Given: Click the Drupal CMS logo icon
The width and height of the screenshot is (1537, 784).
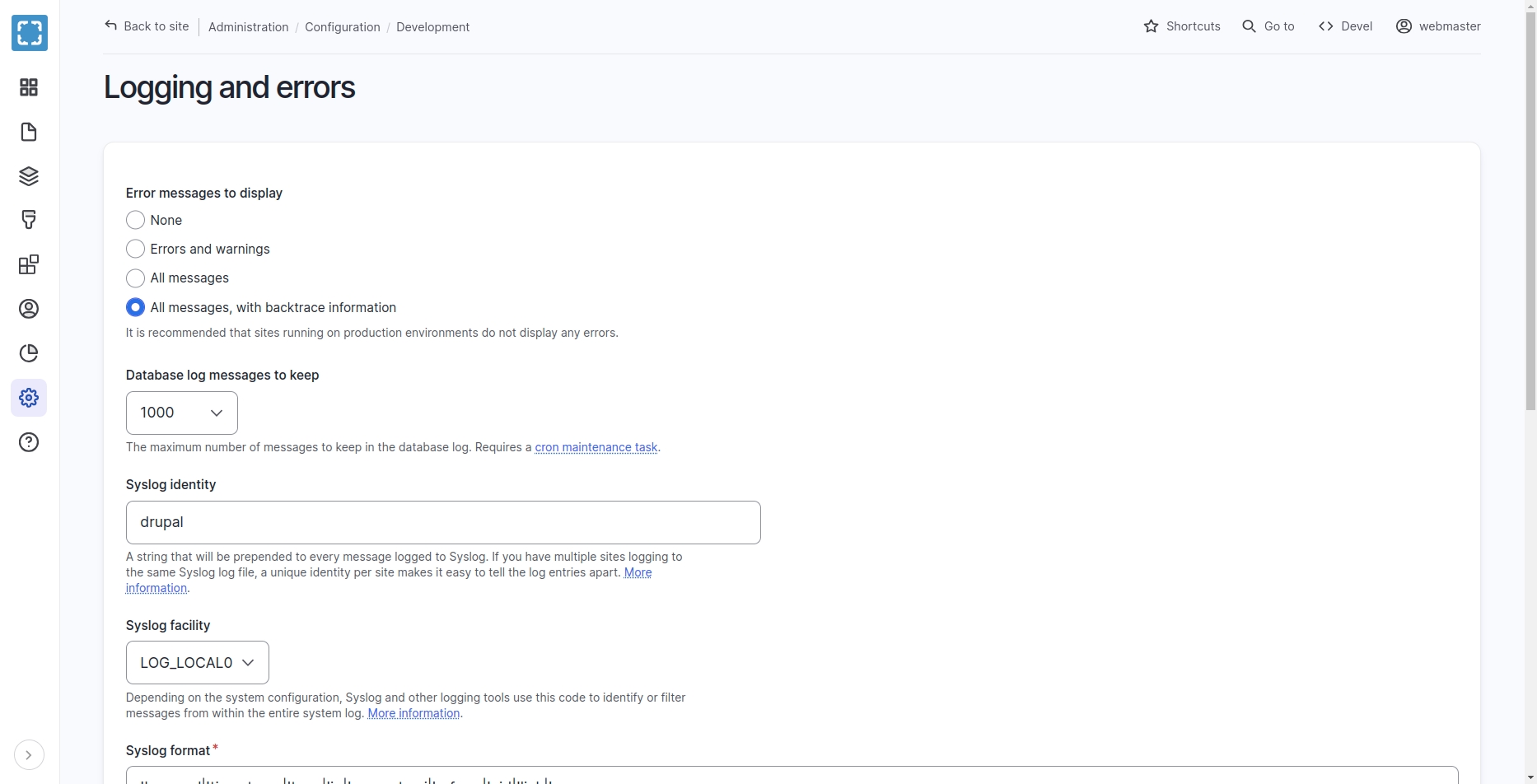Looking at the screenshot, I should pyautogui.click(x=30, y=33).
